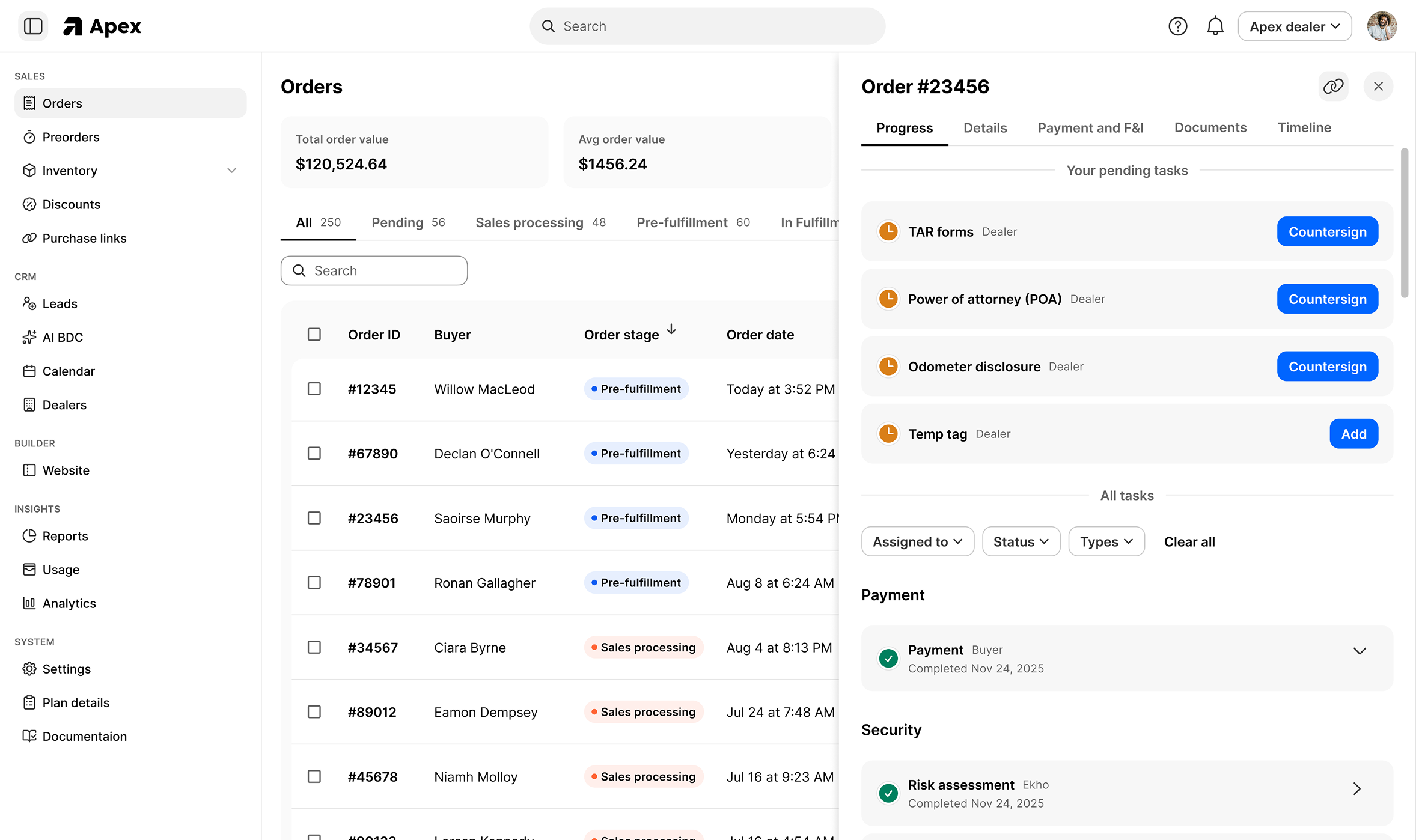Click the help question mark icon
The height and width of the screenshot is (840, 1416).
pos(1179,26)
